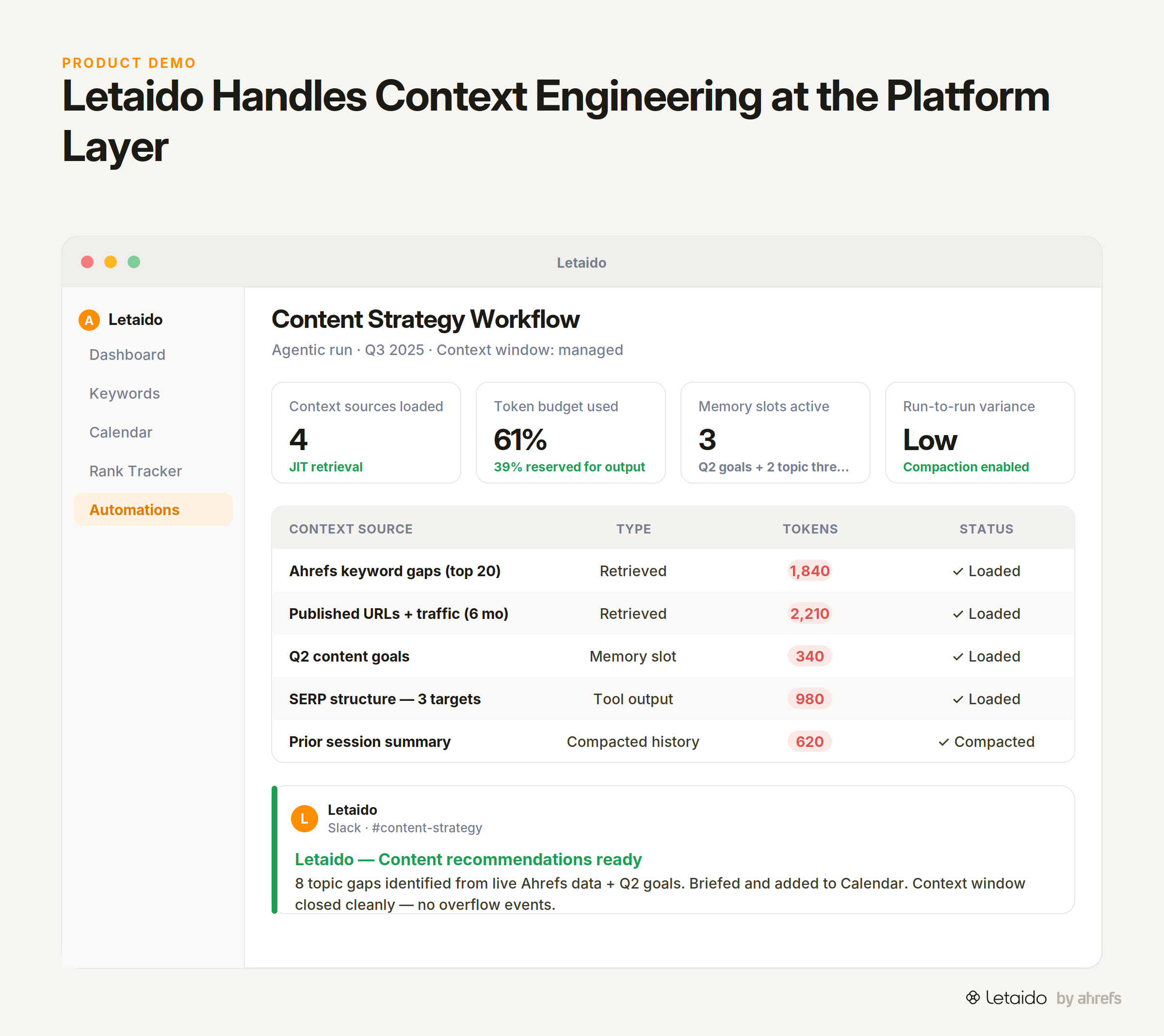Image resolution: width=1164 pixels, height=1036 pixels.
Task: Open the Run-to-run variance card
Action: click(980, 433)
